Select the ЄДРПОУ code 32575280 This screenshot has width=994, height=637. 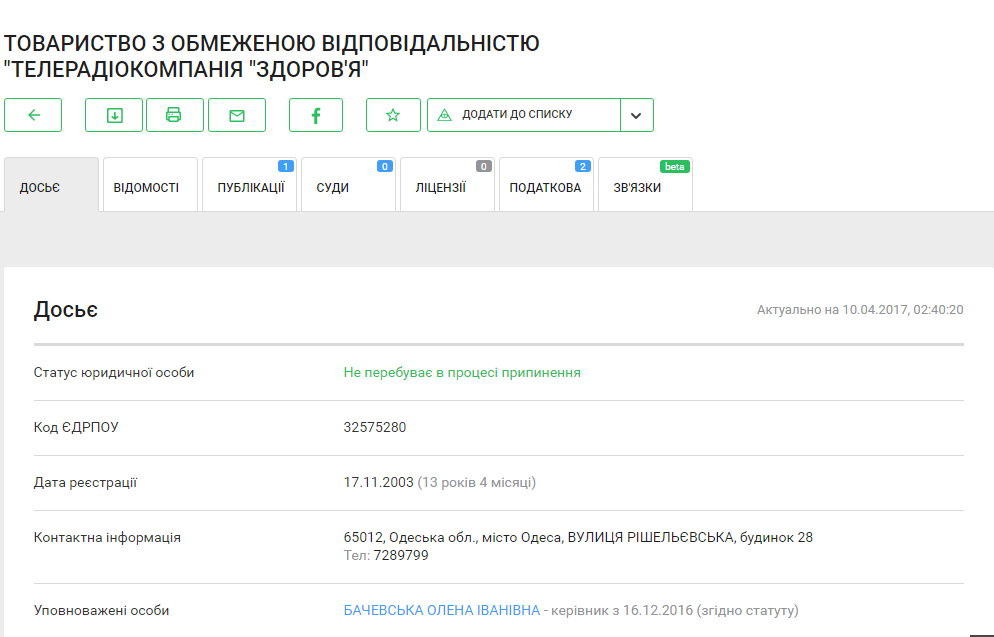tap(375, 427)
